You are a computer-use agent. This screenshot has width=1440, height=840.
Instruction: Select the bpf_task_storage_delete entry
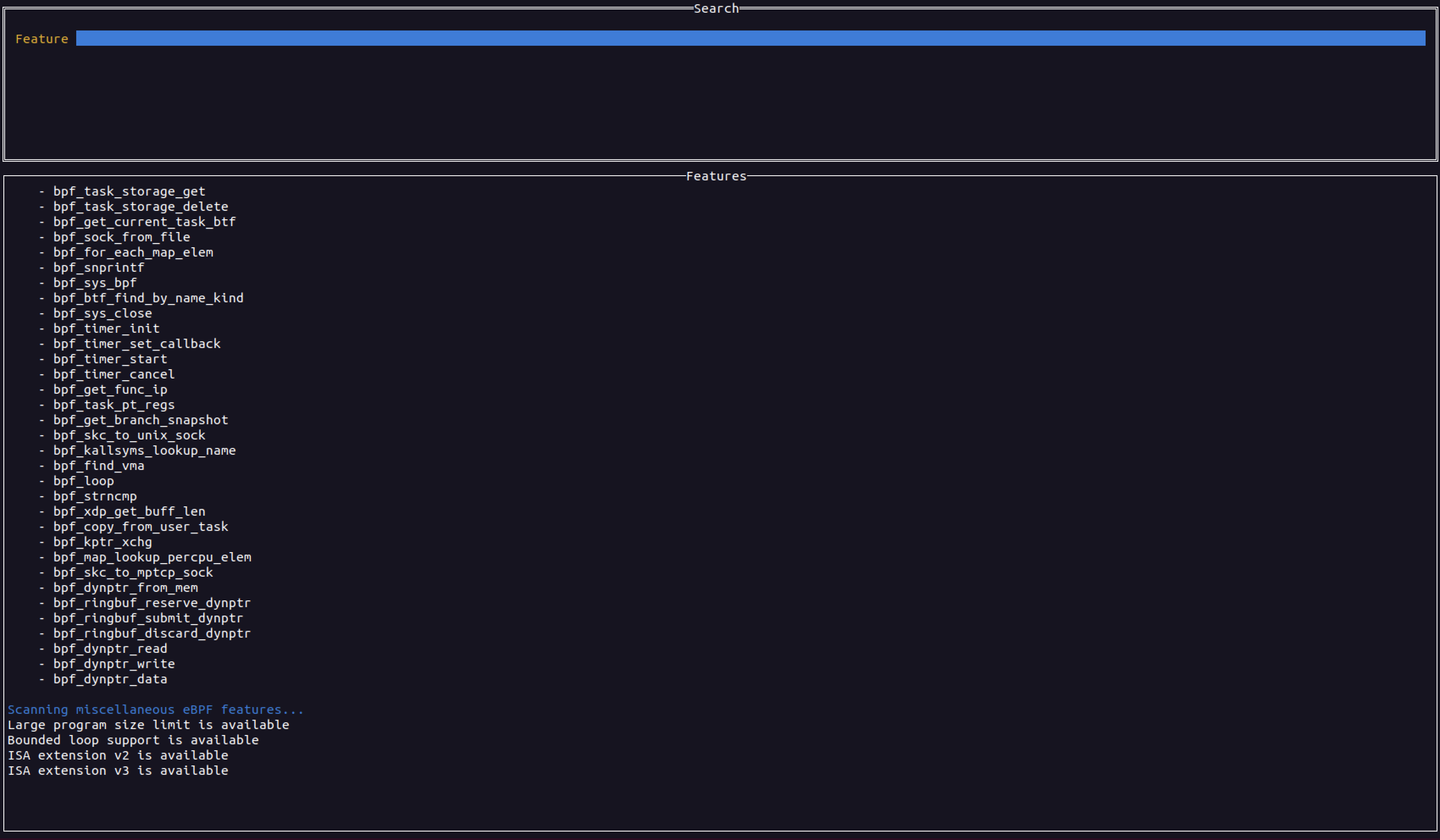pyautogui.click(x=141, y=206)
